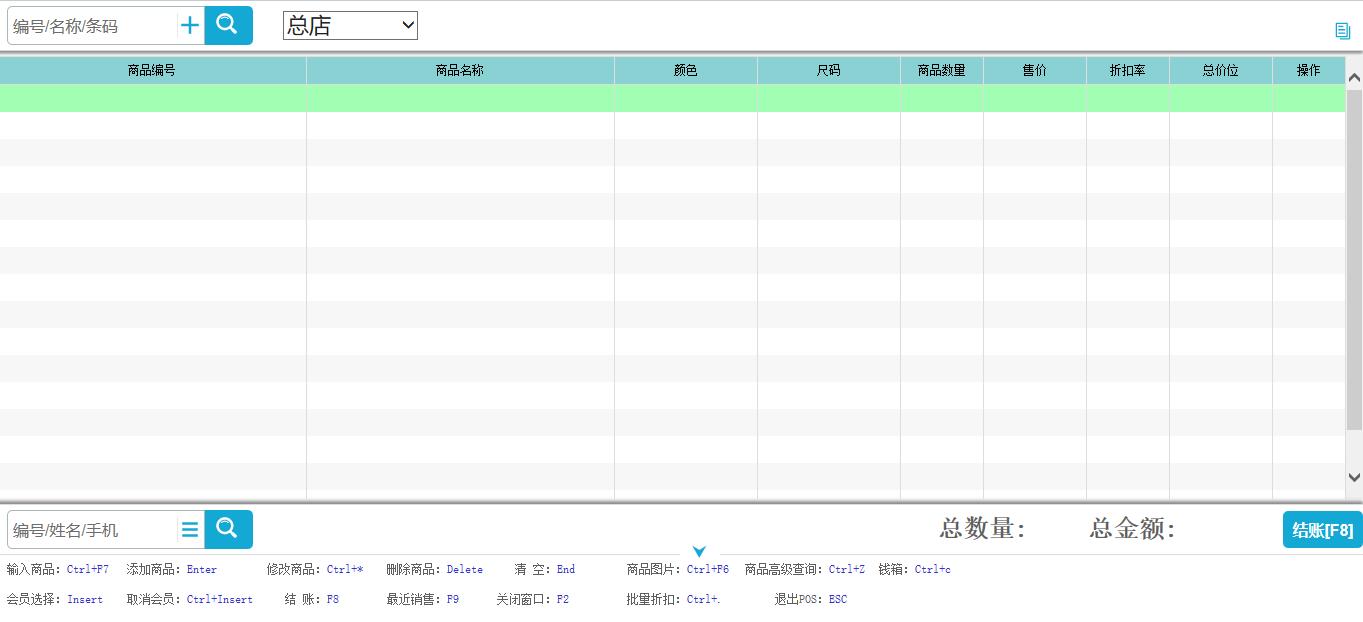
Task: Select the 颜色 column header
Action: [x=685, y=70]
